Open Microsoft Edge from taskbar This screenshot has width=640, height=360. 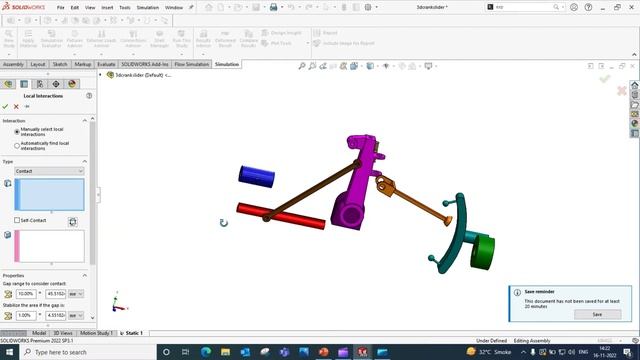[206, 352]
